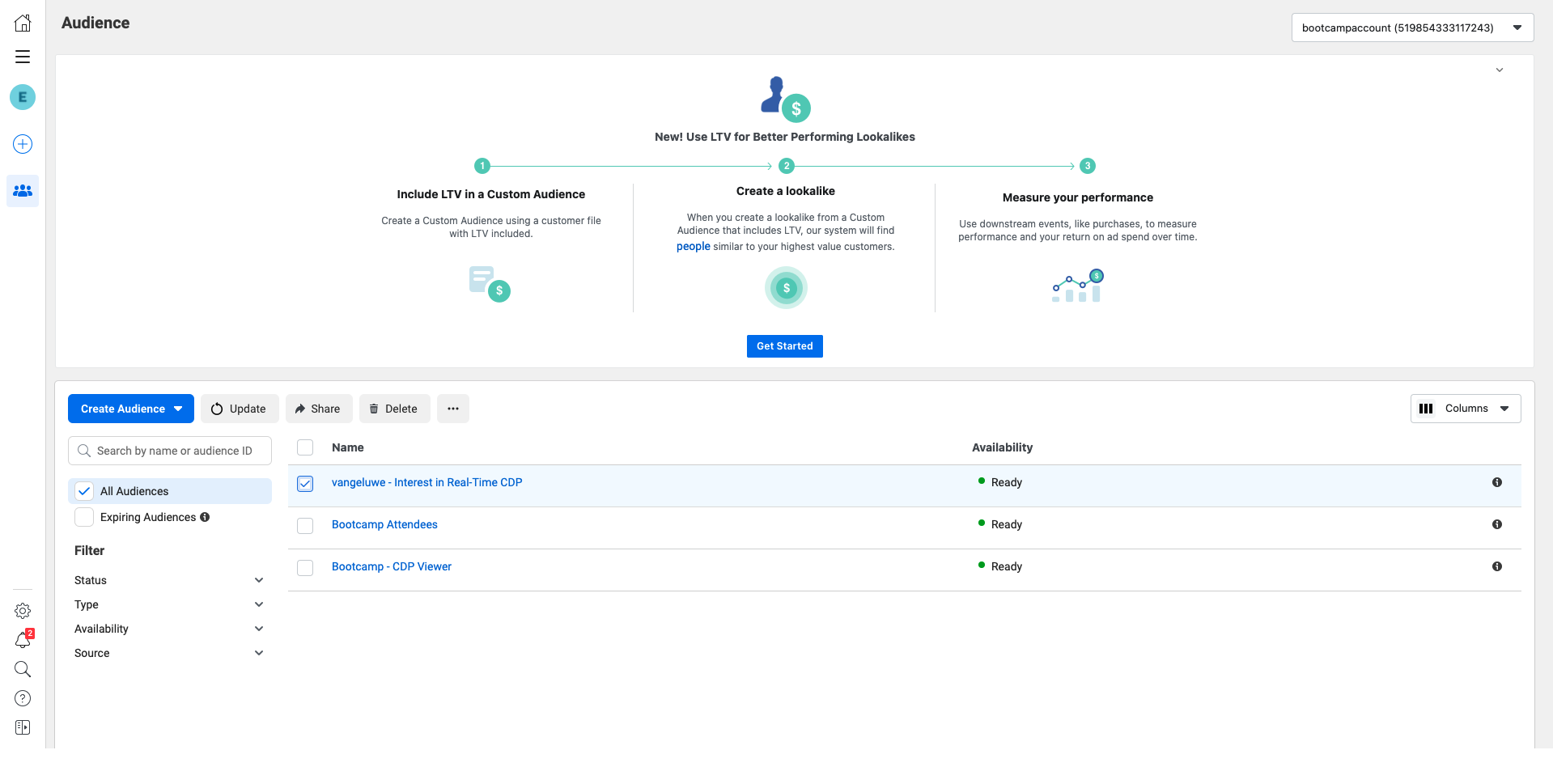Open the Bootcamp - CDP Viewer link
The image size is (1553, 784).
pyautogui.click(x=392, y=566)
